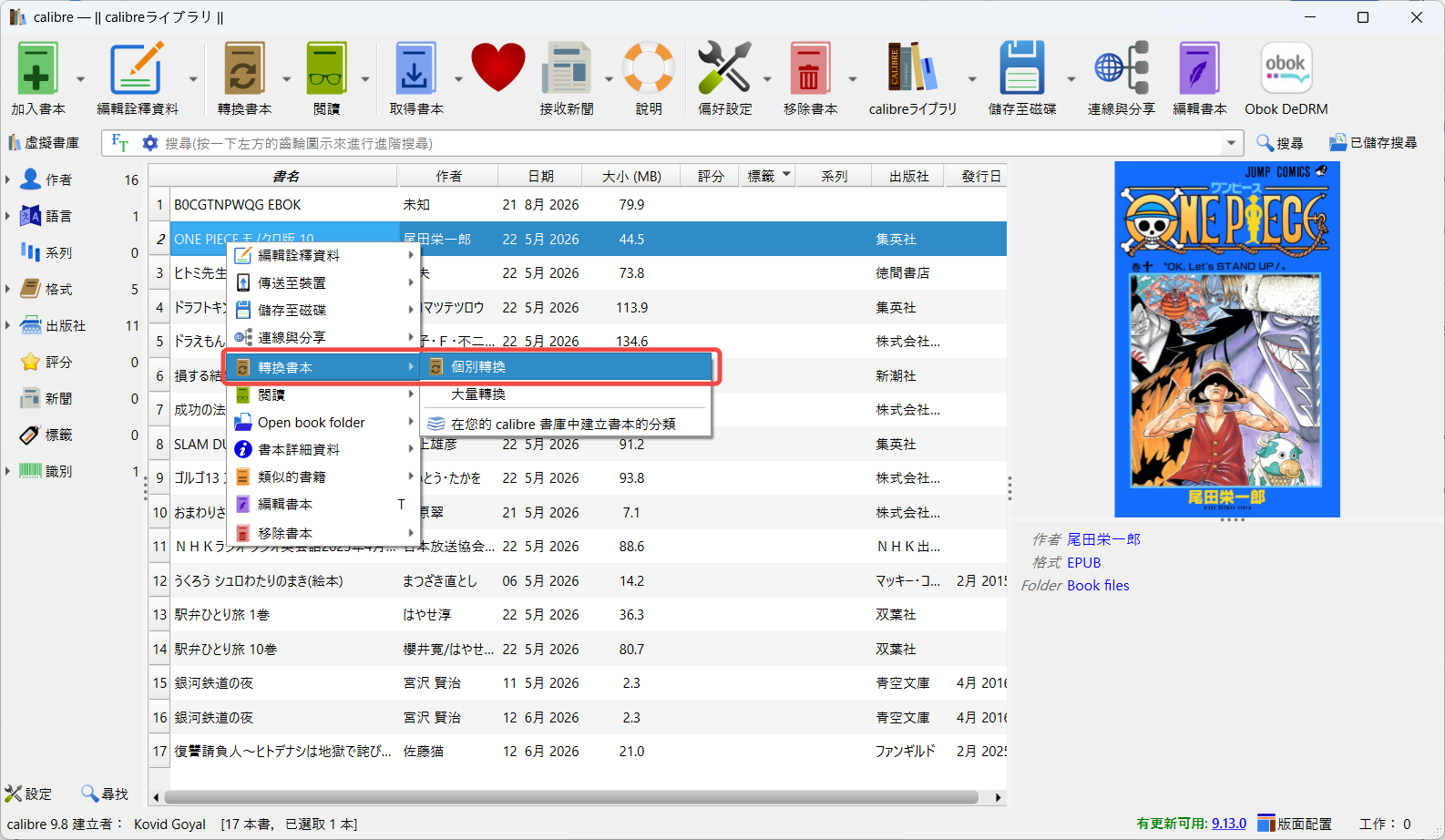Expand the 格式 category tree arrow

(x=8, y=289)
